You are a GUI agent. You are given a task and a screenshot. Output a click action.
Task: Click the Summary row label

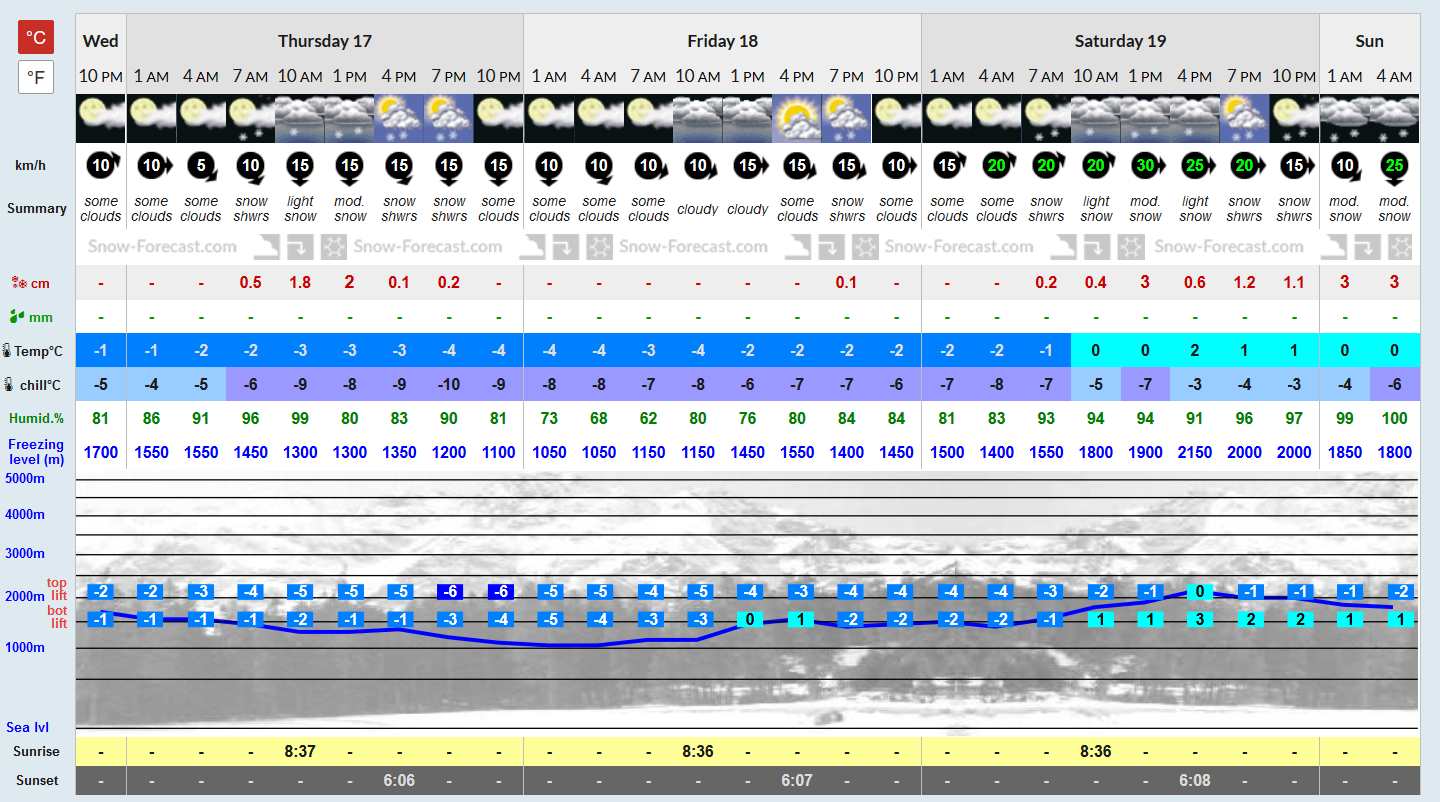(37, 208)
